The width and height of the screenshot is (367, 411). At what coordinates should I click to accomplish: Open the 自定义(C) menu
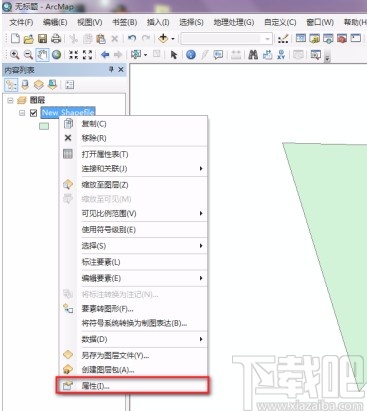point(280,22)
